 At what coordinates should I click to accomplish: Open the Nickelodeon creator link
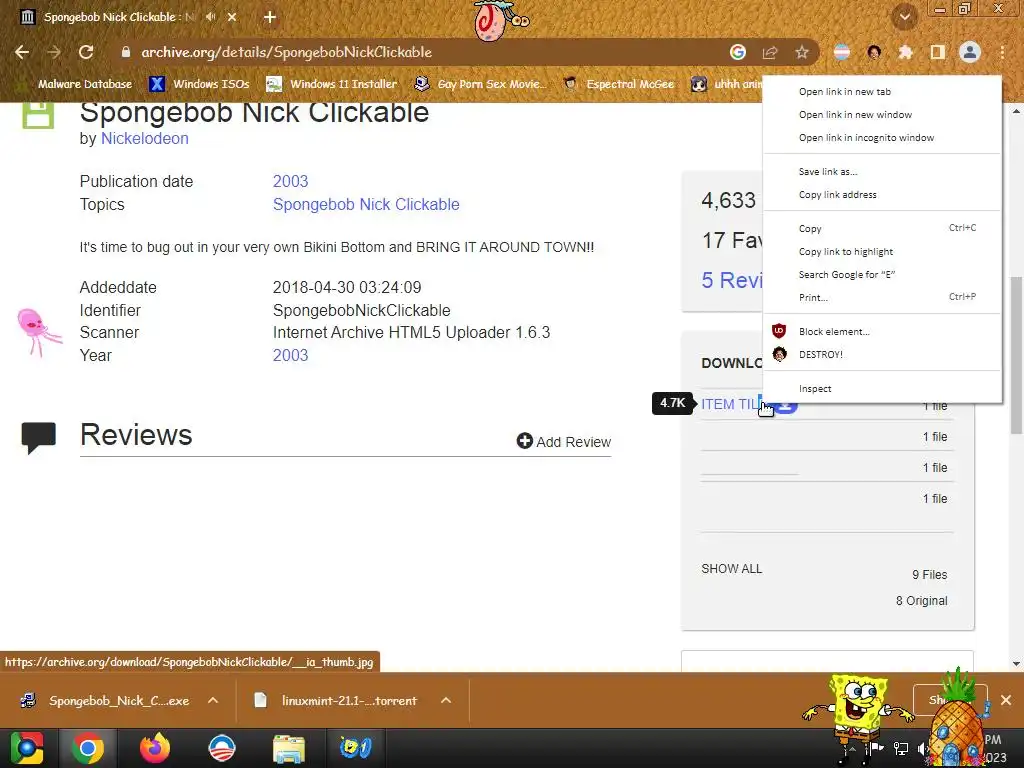point(144,138)
